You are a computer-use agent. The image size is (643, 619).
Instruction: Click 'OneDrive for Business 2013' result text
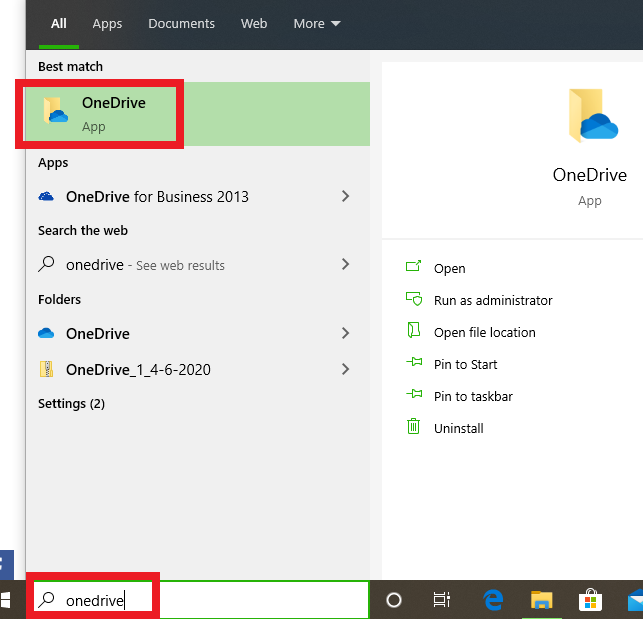tap(157, 196)
